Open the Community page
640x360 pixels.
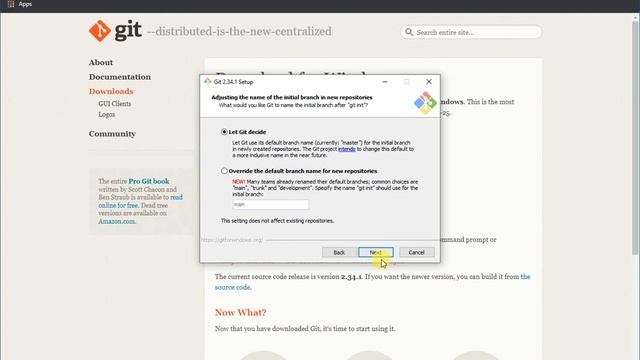(112, 133)
